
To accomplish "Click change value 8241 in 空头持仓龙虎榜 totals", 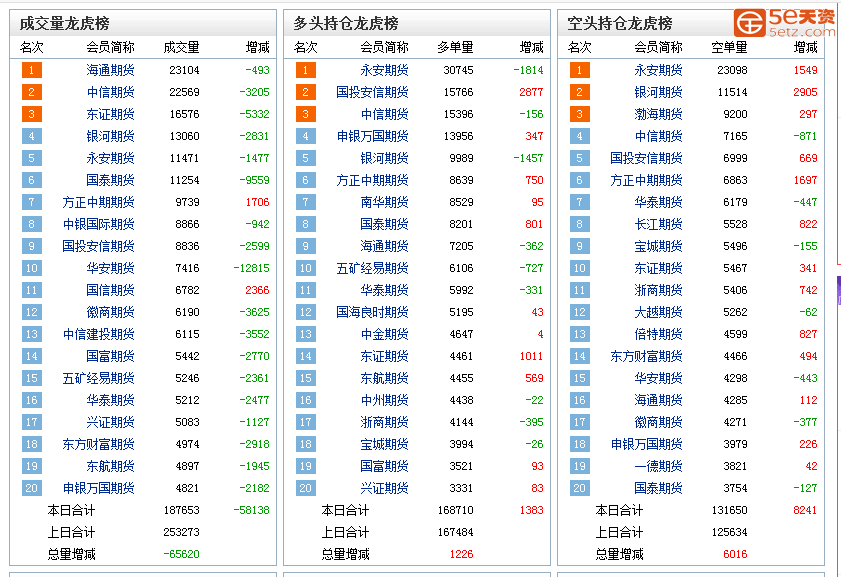I will [805, 511].
